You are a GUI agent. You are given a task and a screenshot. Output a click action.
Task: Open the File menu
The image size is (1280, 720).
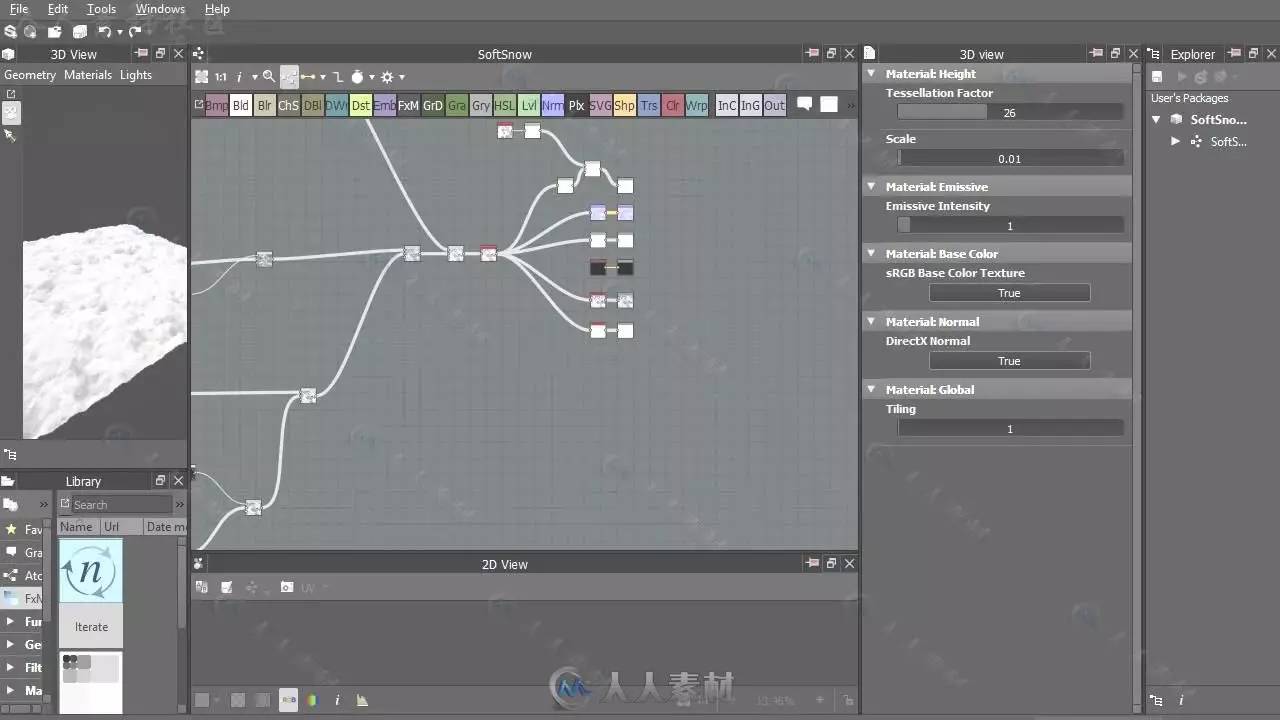(x=19, y=9)
